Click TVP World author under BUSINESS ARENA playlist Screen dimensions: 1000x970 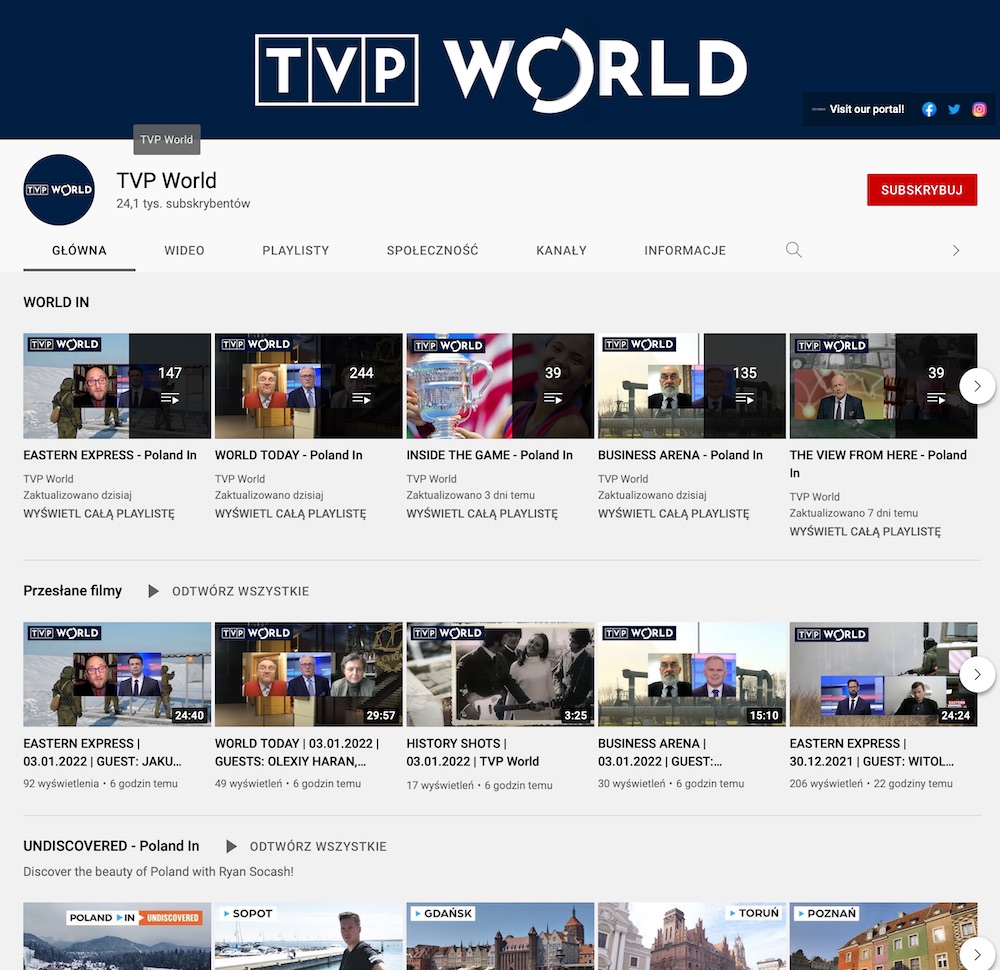point(623,479)
